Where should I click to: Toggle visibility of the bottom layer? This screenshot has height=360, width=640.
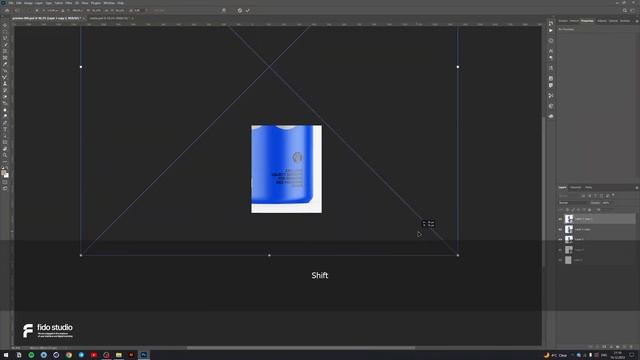560,260
